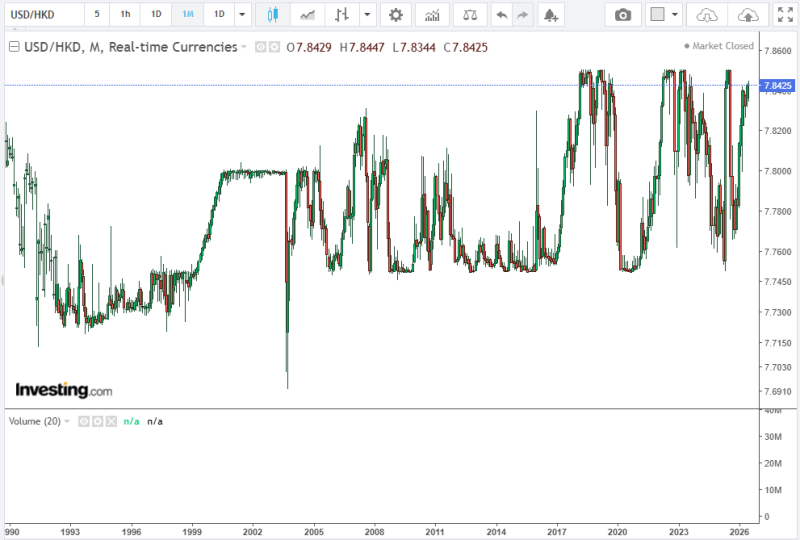Click the green n/a volume value
Image resolution: width=800 pixels, height=540 pixels.
pos(131,421)
